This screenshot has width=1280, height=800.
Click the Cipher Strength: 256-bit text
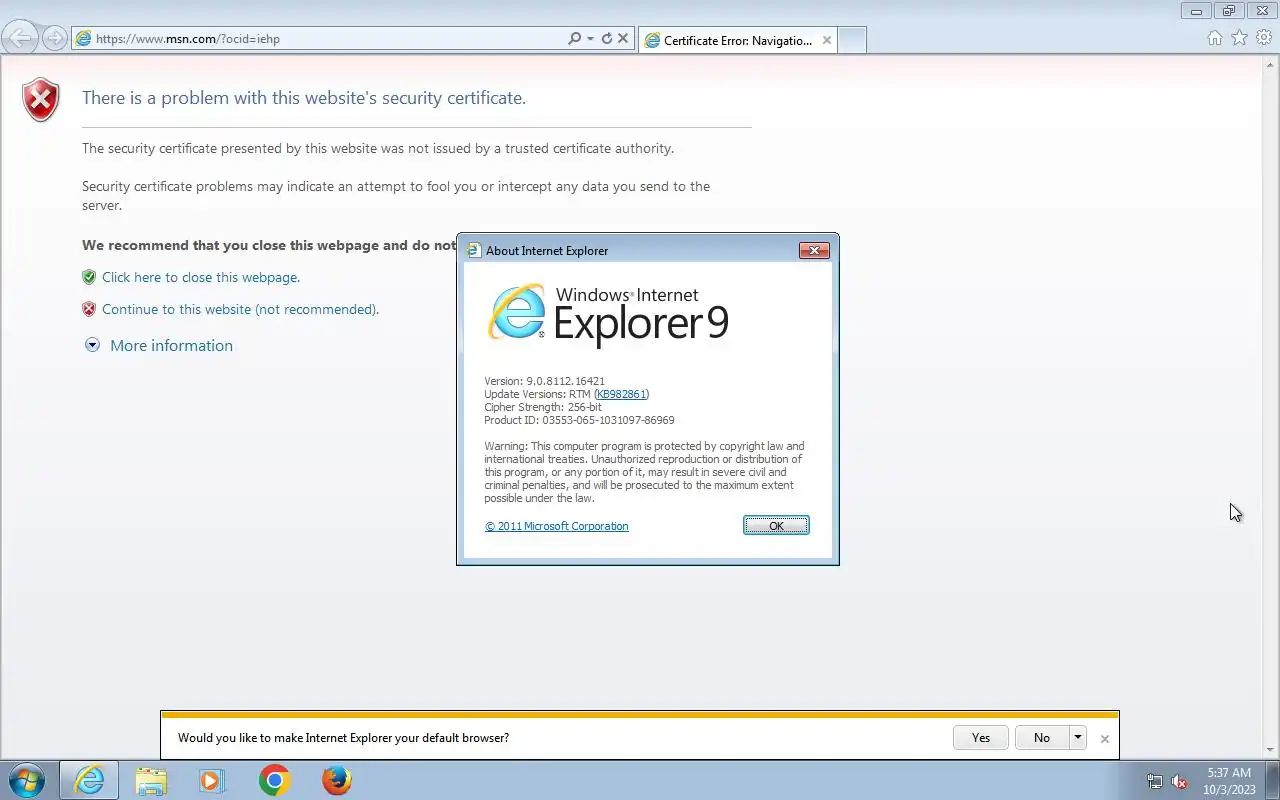pyautogui.click(x=543, y=407)
